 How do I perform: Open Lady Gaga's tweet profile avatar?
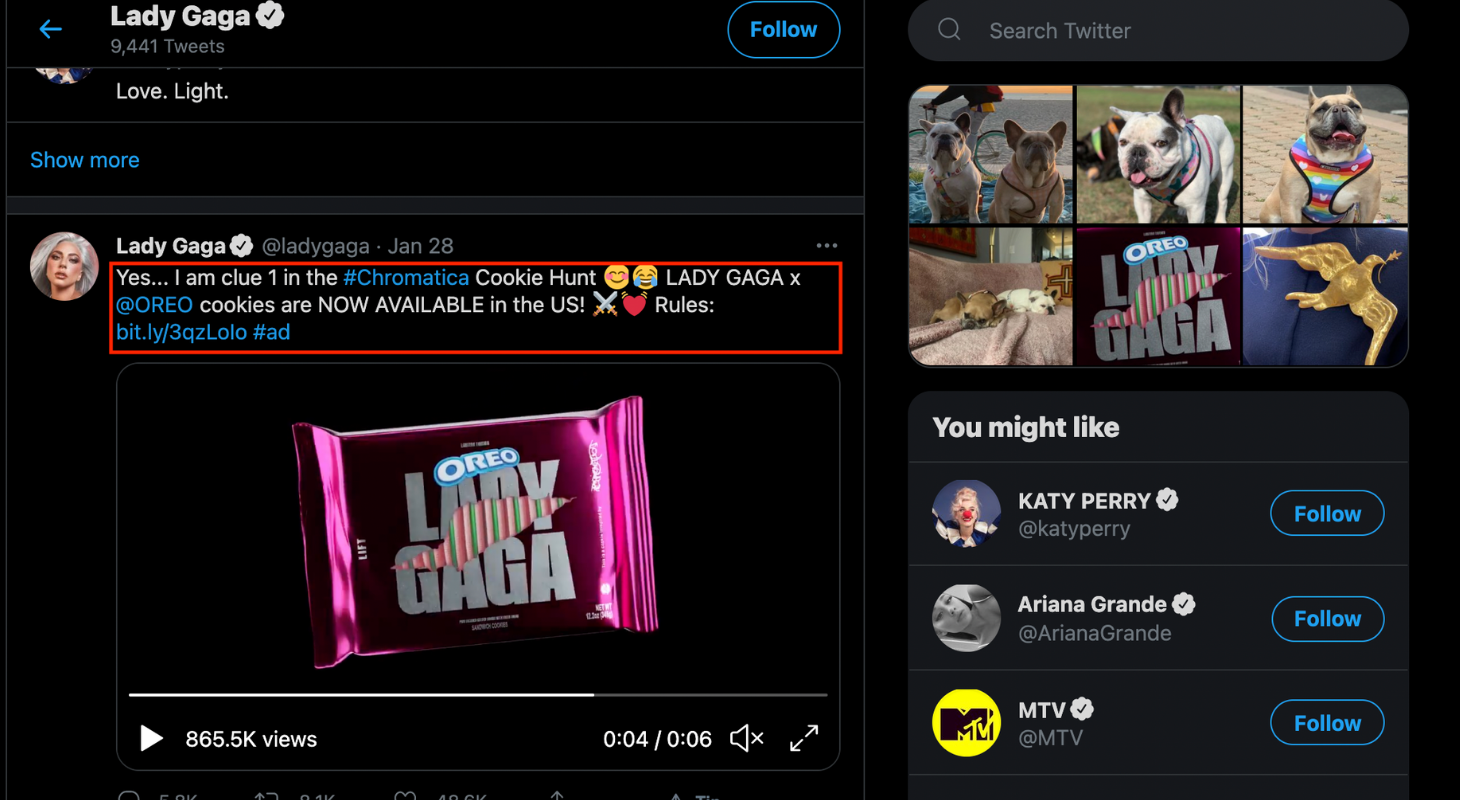(65, 266)
